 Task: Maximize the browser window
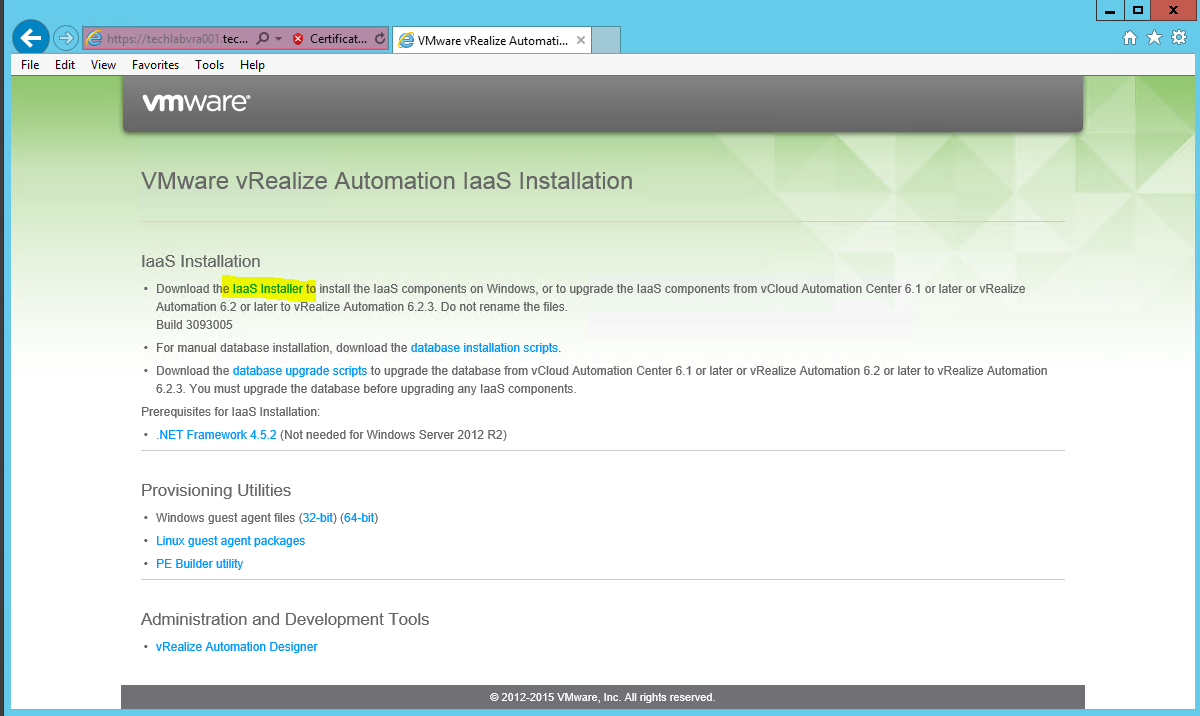tap(1137, 10)
